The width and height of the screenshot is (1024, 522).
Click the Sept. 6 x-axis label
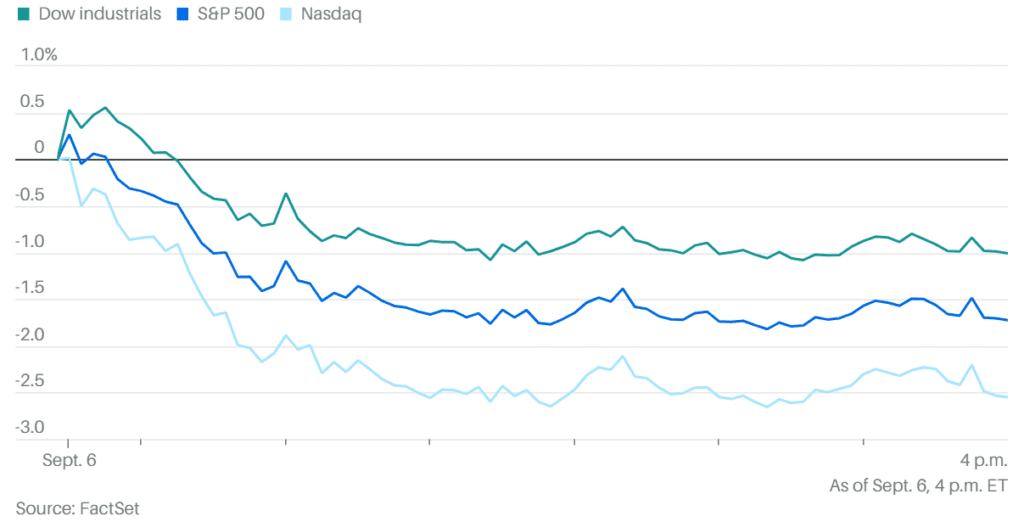pos(68,461)
